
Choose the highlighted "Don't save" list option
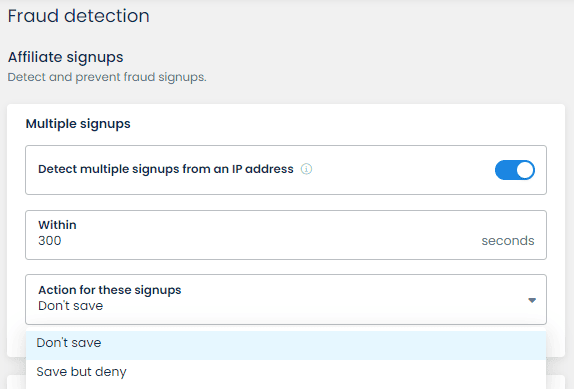[x=286, y=345]
